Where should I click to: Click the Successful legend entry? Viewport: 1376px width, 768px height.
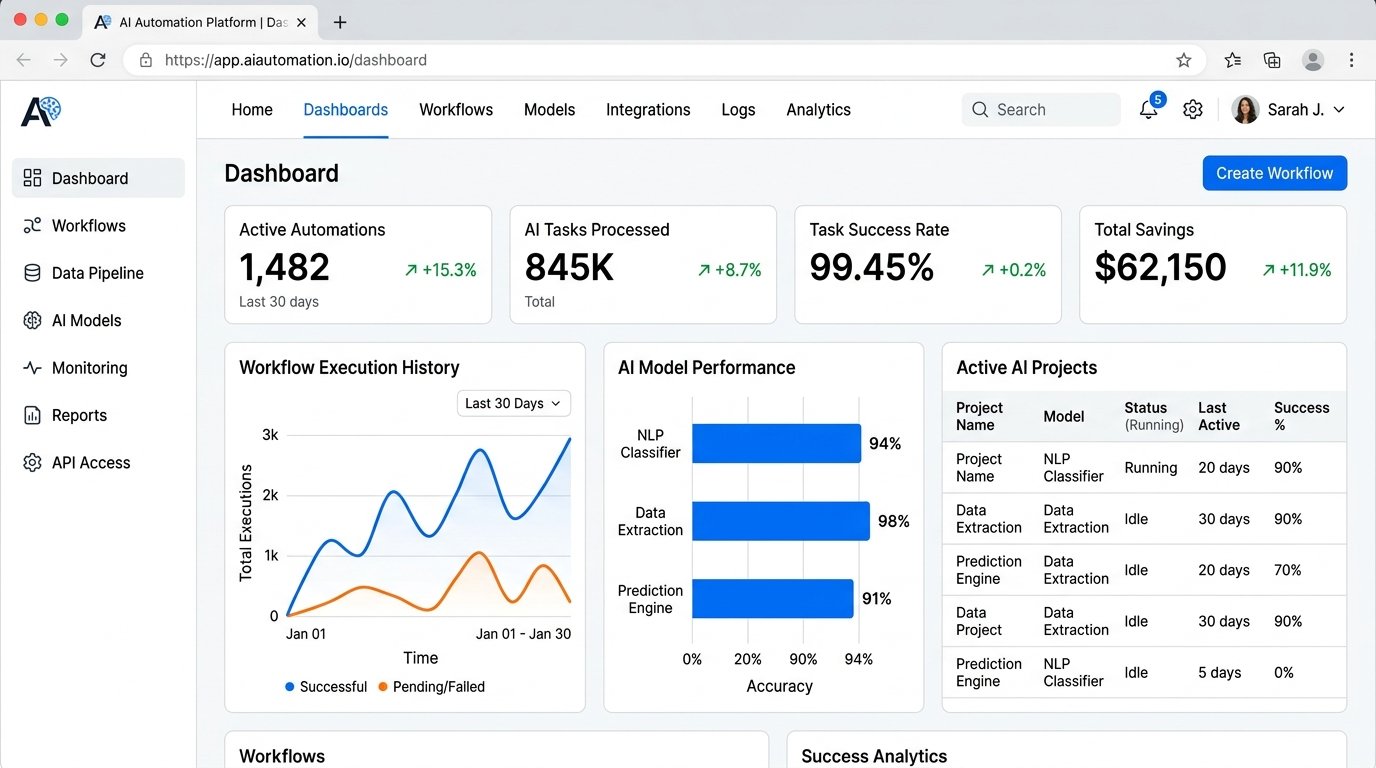tap(326, 687)
